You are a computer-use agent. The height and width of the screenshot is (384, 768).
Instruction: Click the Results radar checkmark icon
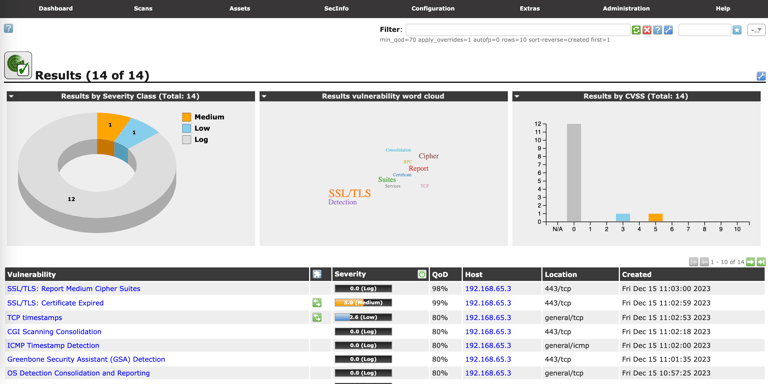pyautogui.click(x=18, y=65)
